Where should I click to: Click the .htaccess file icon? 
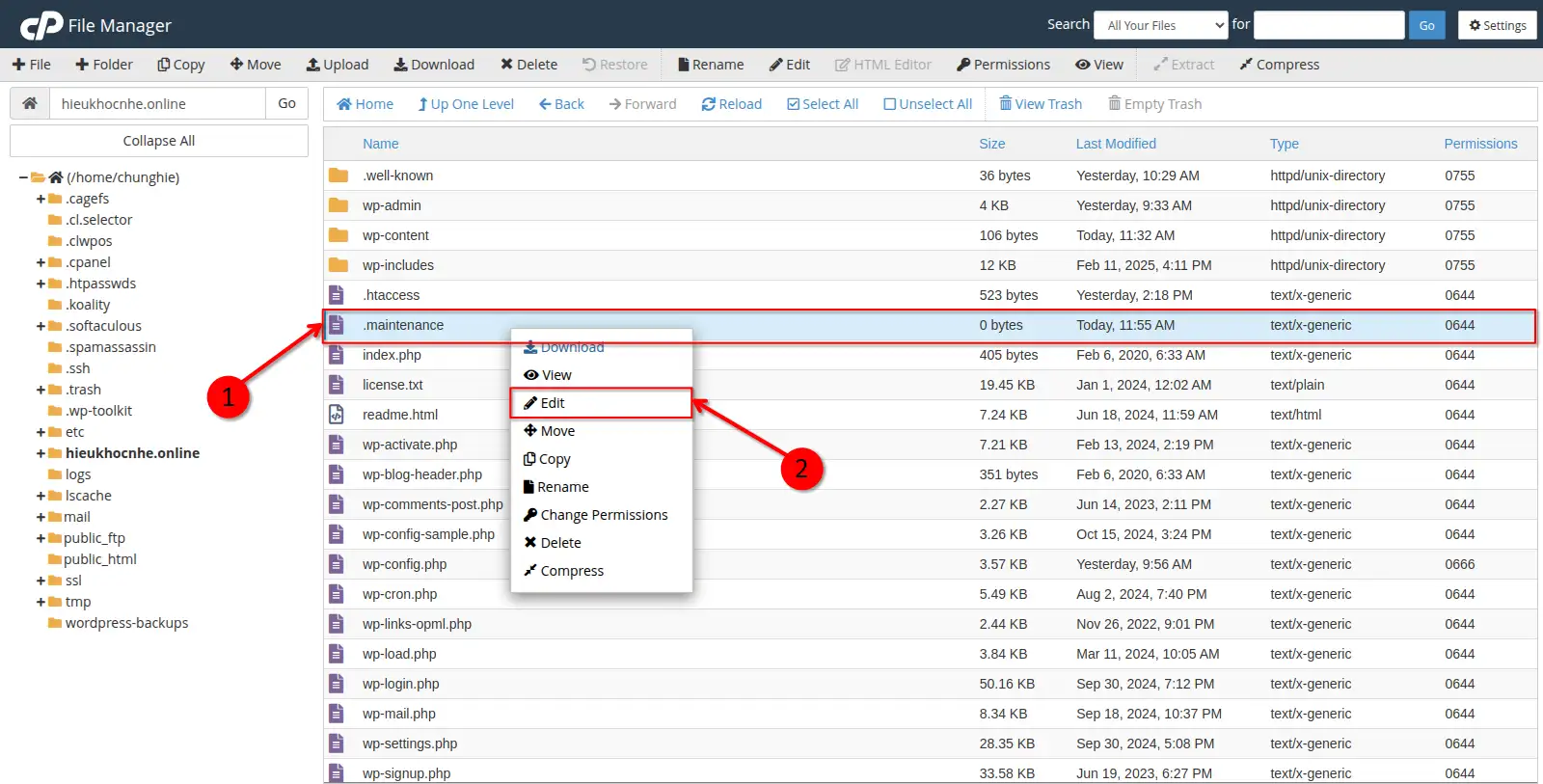point(337,295)
